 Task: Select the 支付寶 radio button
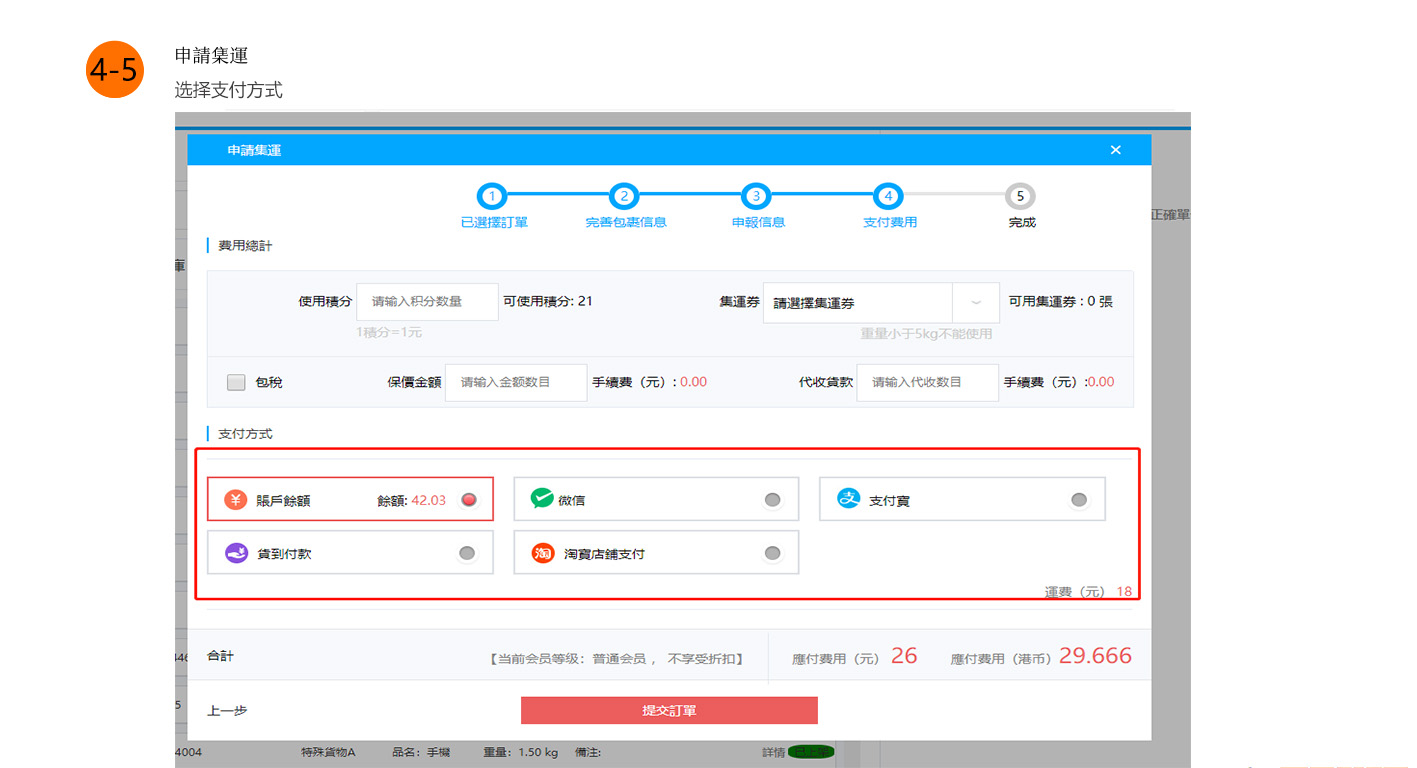1078,500
